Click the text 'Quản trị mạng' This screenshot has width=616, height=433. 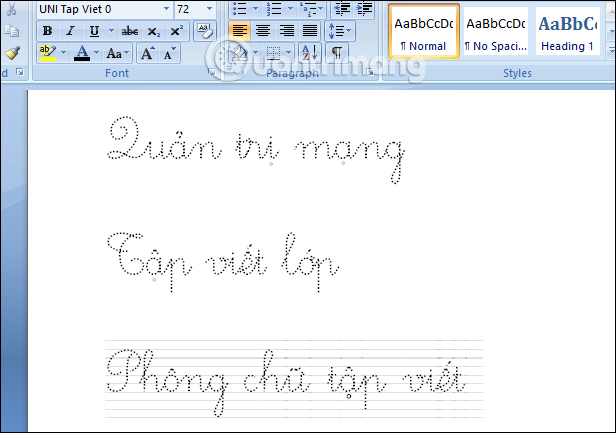(256, 150)
